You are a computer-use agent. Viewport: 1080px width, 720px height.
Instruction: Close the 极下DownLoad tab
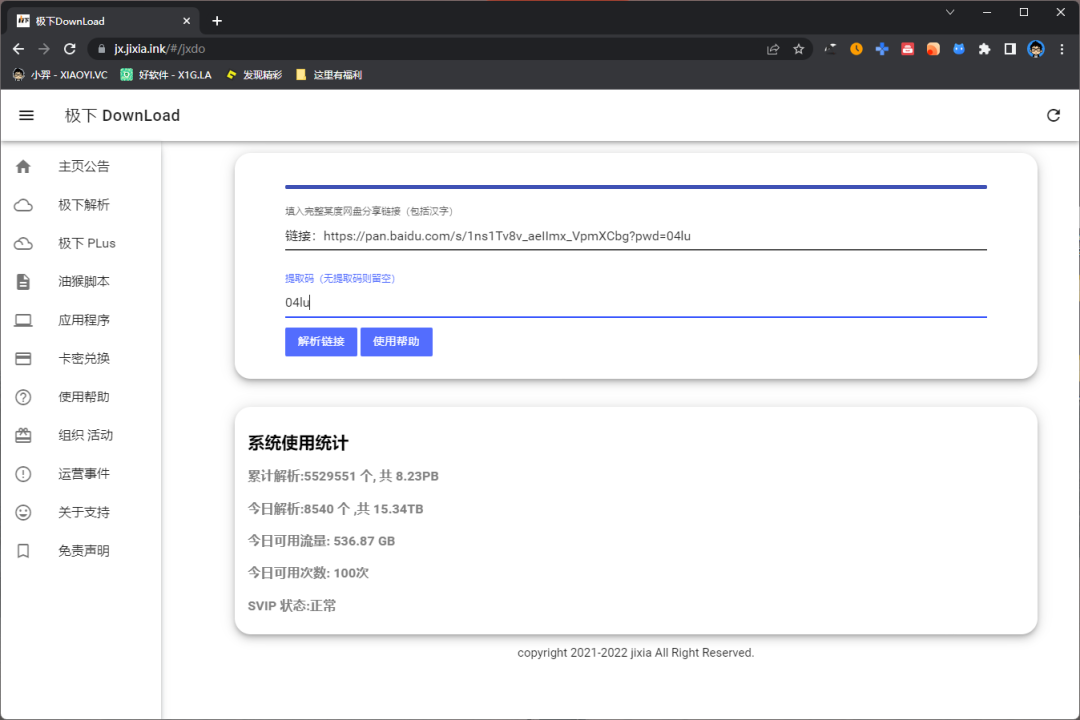pos(186,21)
